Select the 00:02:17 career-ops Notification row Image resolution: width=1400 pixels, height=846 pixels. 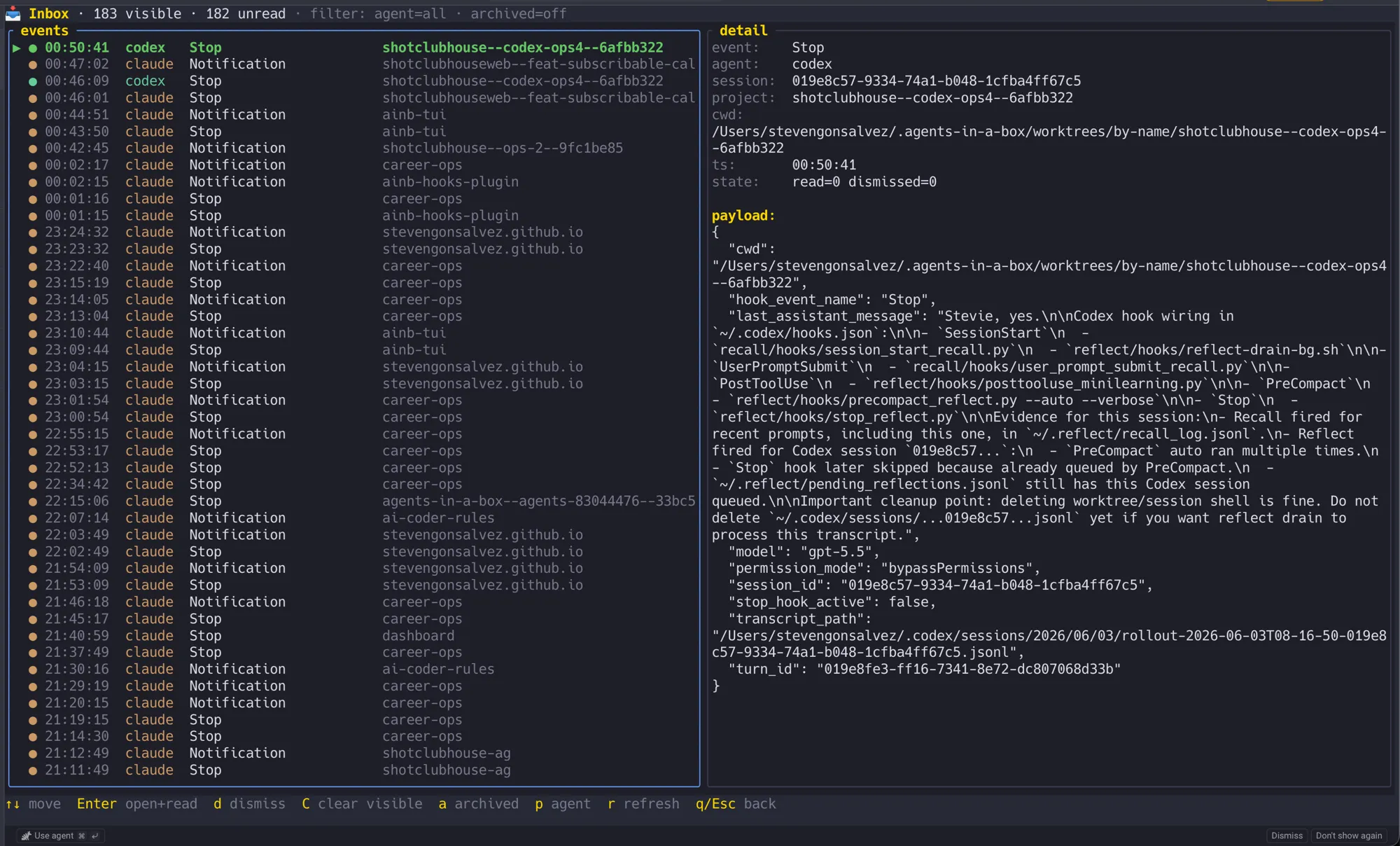point(354,165)
